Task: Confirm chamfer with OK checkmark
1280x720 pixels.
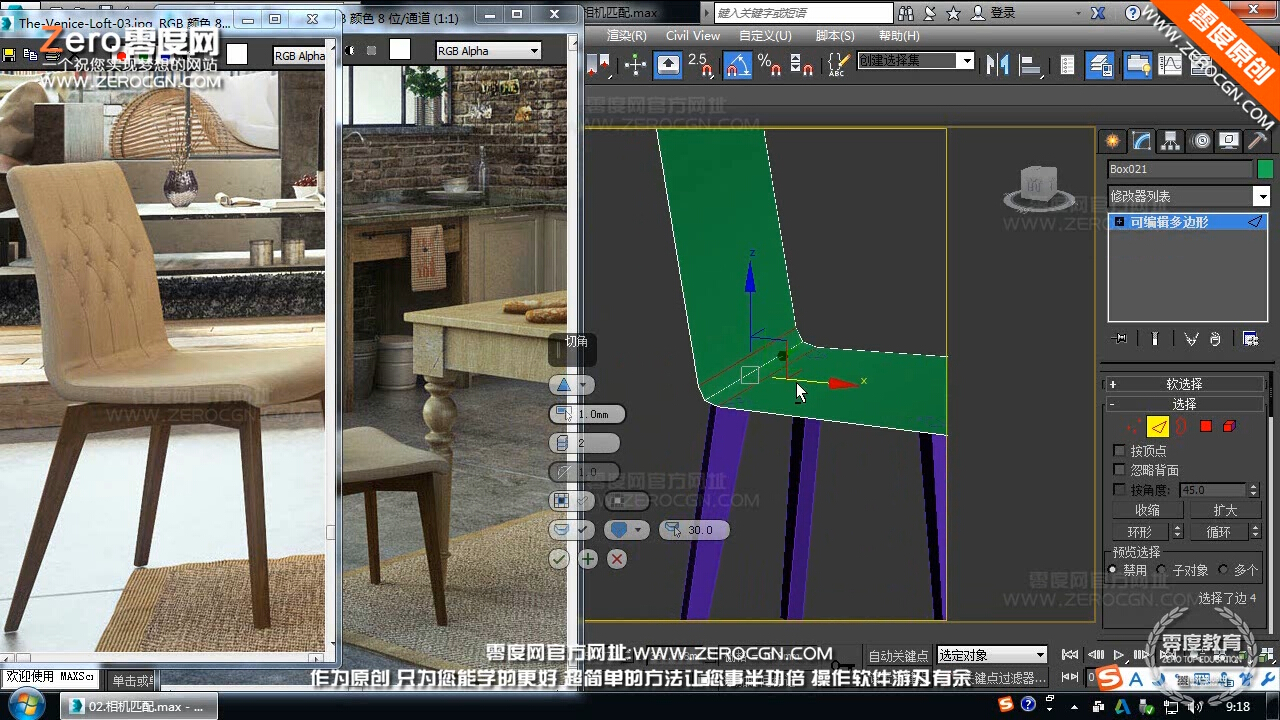Action: point(559,559)
